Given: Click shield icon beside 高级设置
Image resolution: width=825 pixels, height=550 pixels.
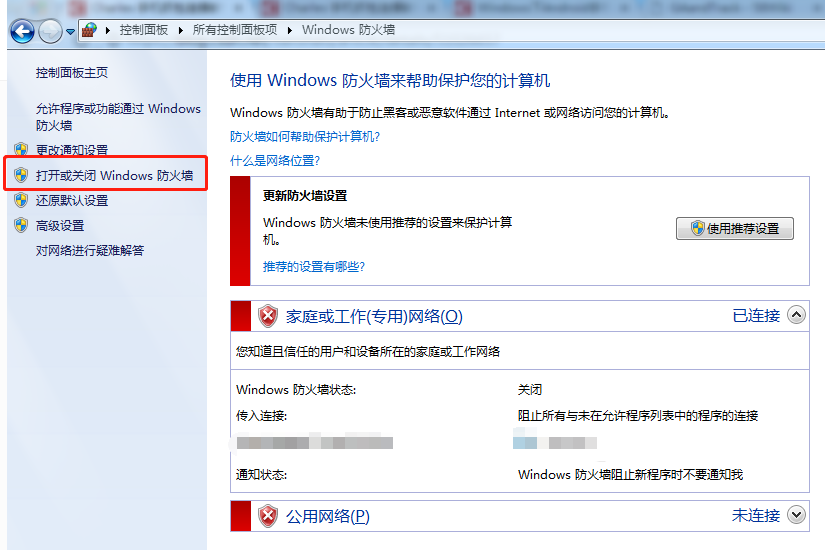Looking at the screenshot, I should 21,225.
